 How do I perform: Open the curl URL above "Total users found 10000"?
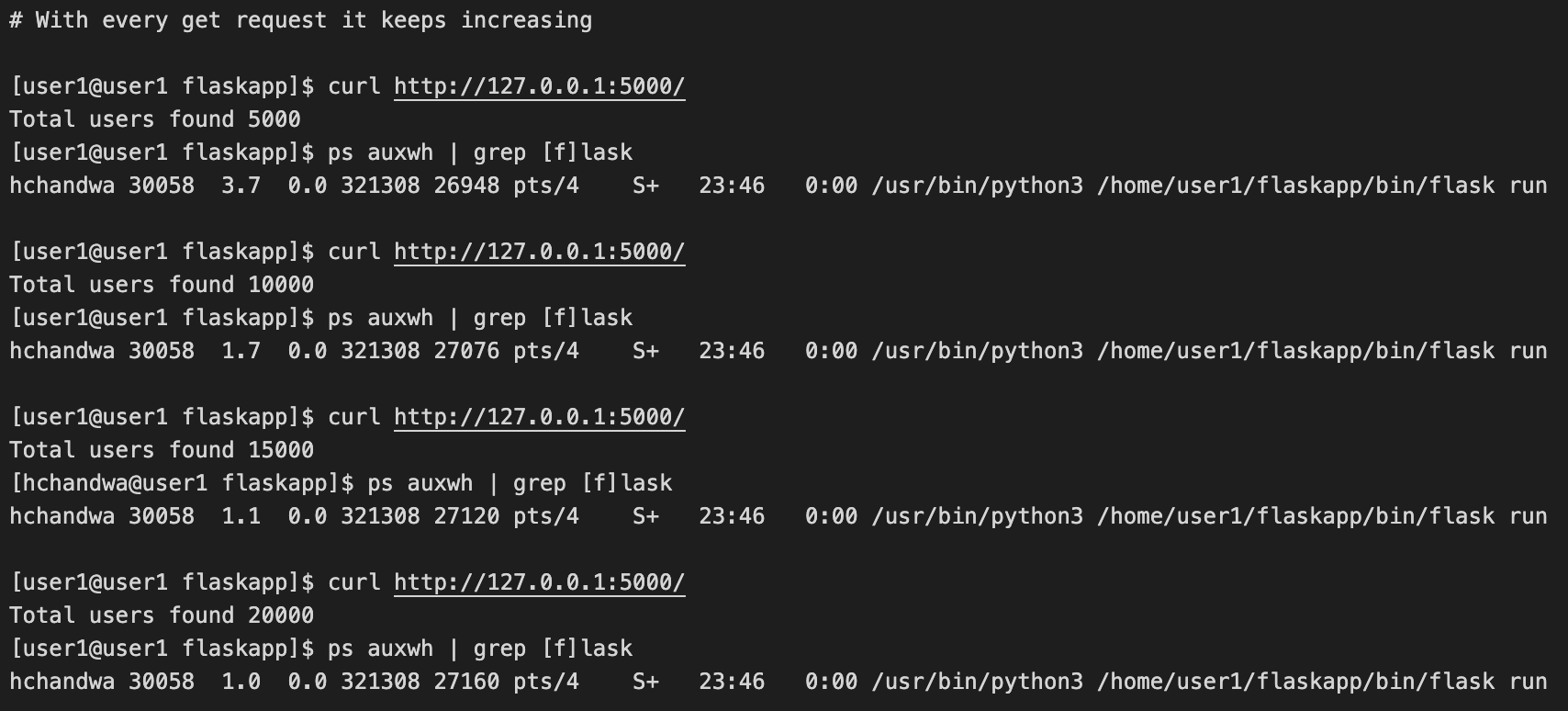tap(539, 252)
